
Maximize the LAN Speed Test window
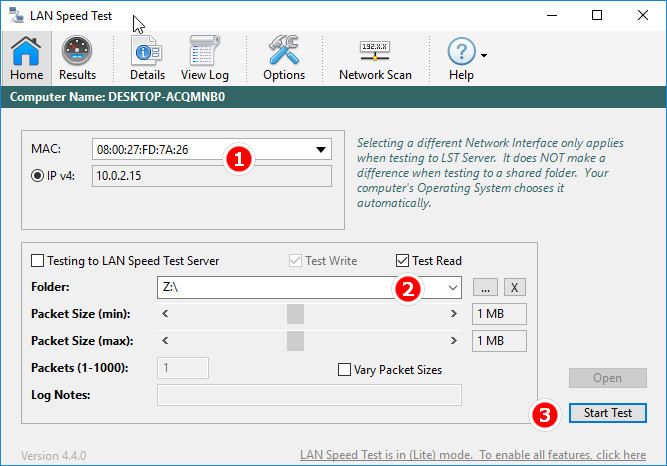(597, 15)
